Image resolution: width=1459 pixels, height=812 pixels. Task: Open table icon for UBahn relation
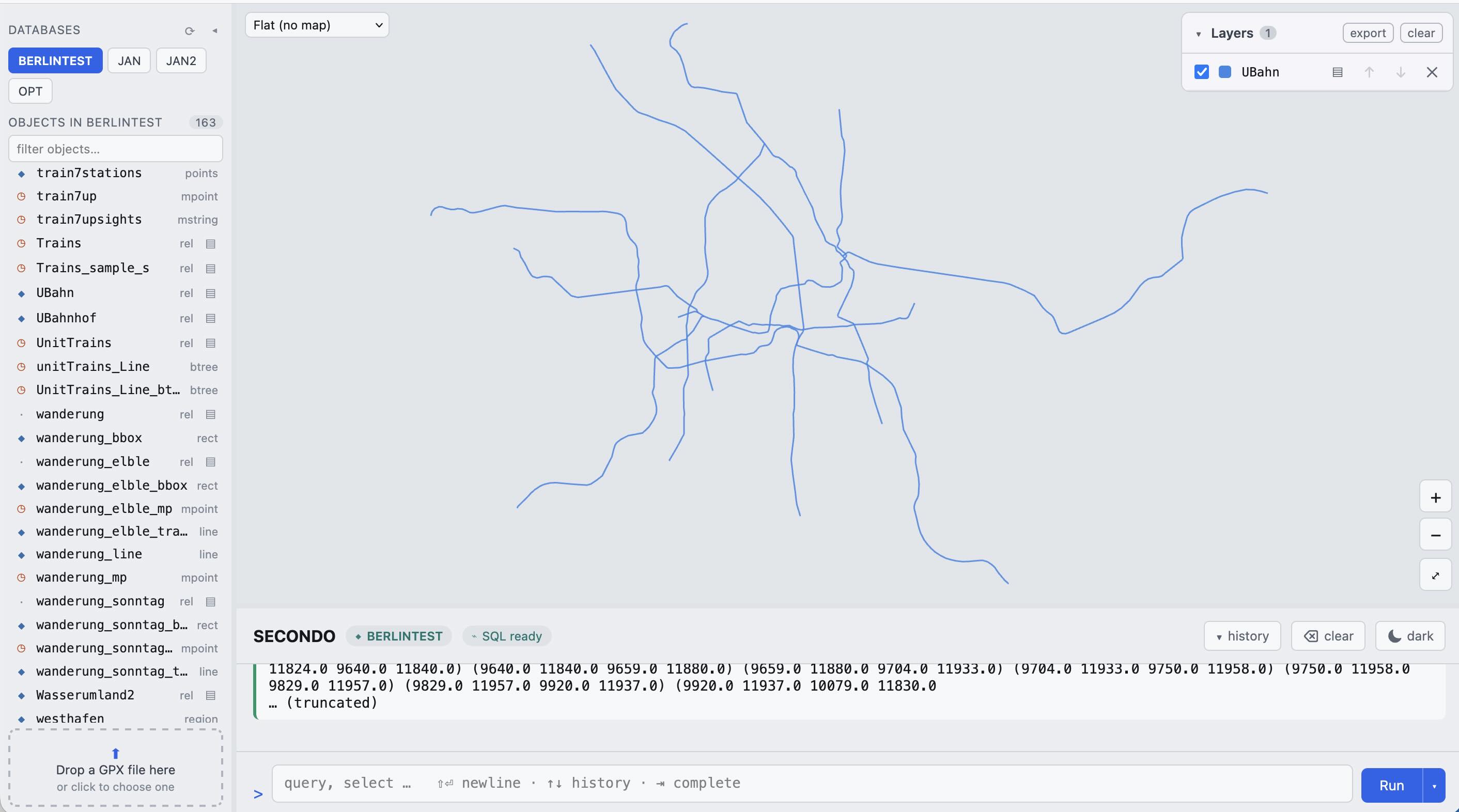click(x=211, y=293)
